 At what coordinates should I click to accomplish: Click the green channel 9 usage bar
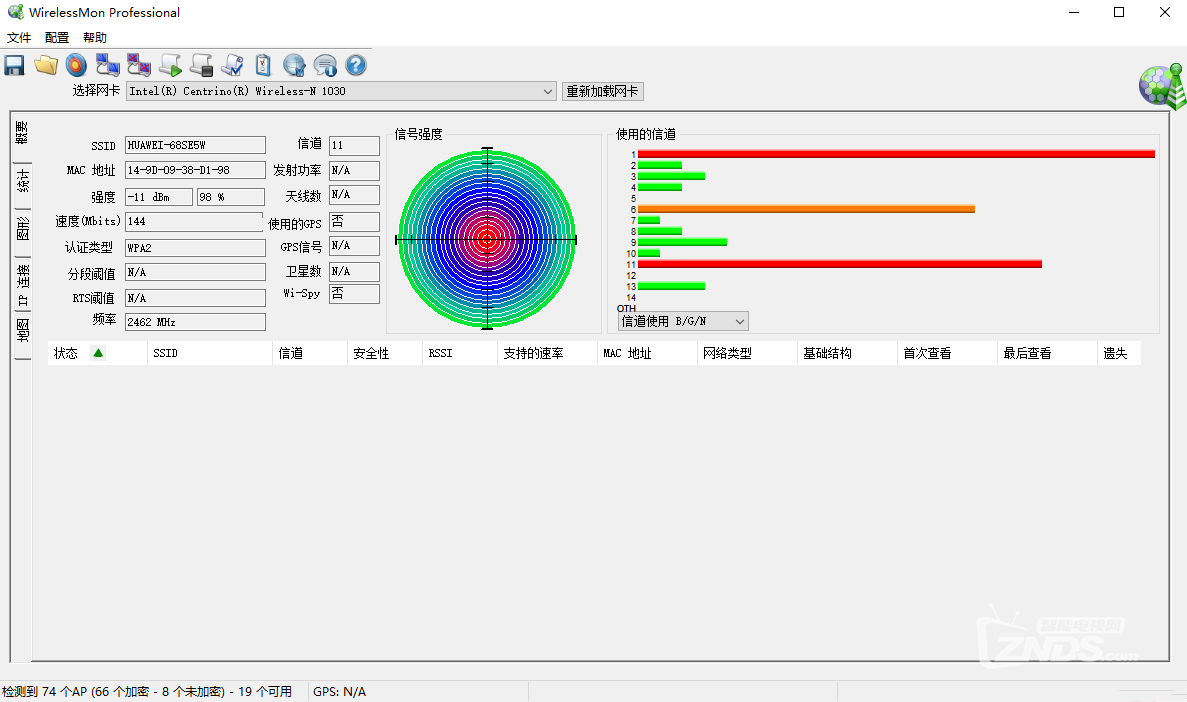click(682, 242)
